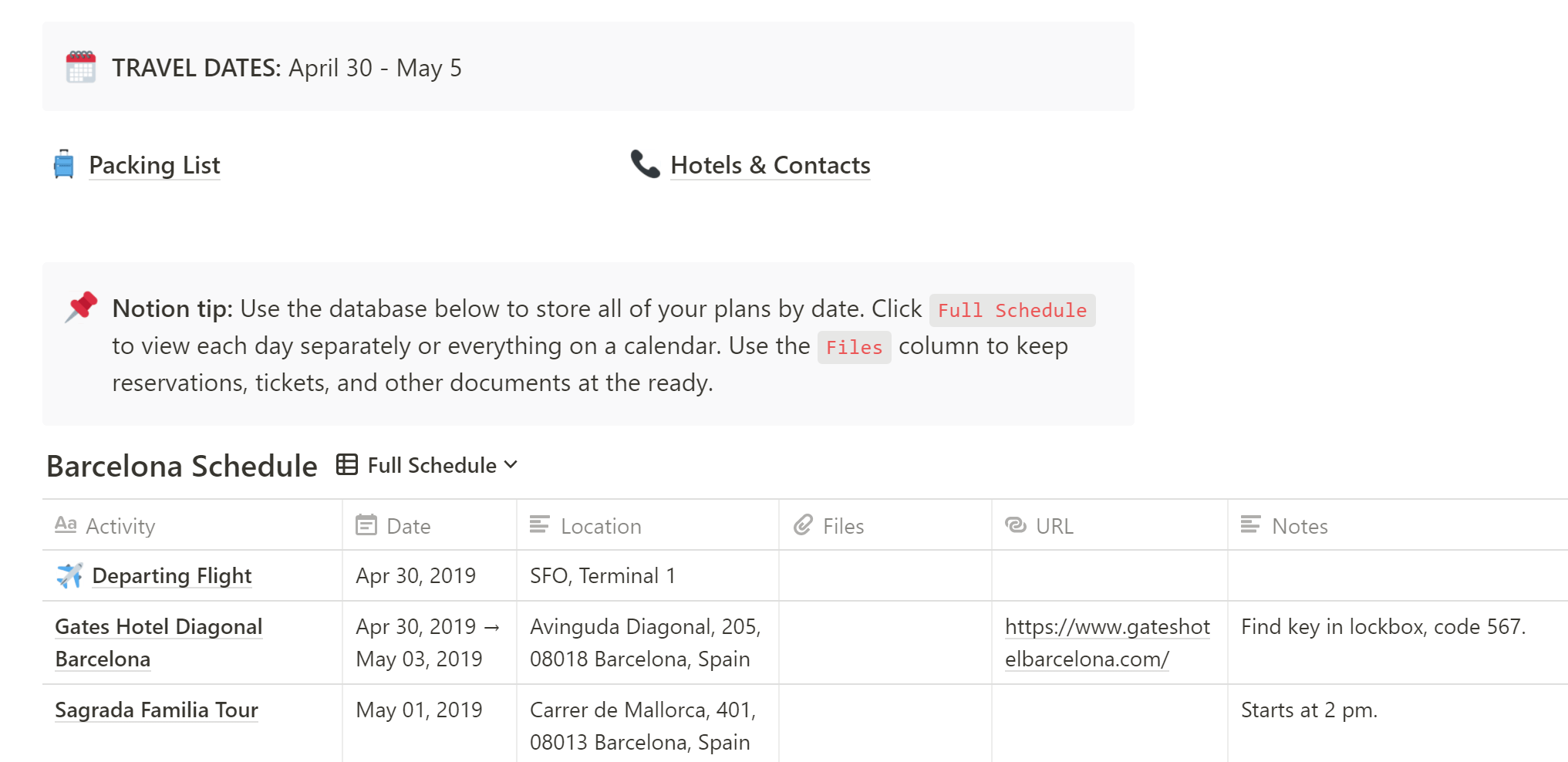Open the Sagrada Familia Tour entry
This screenshot has height=762, width=1568.
157,710
